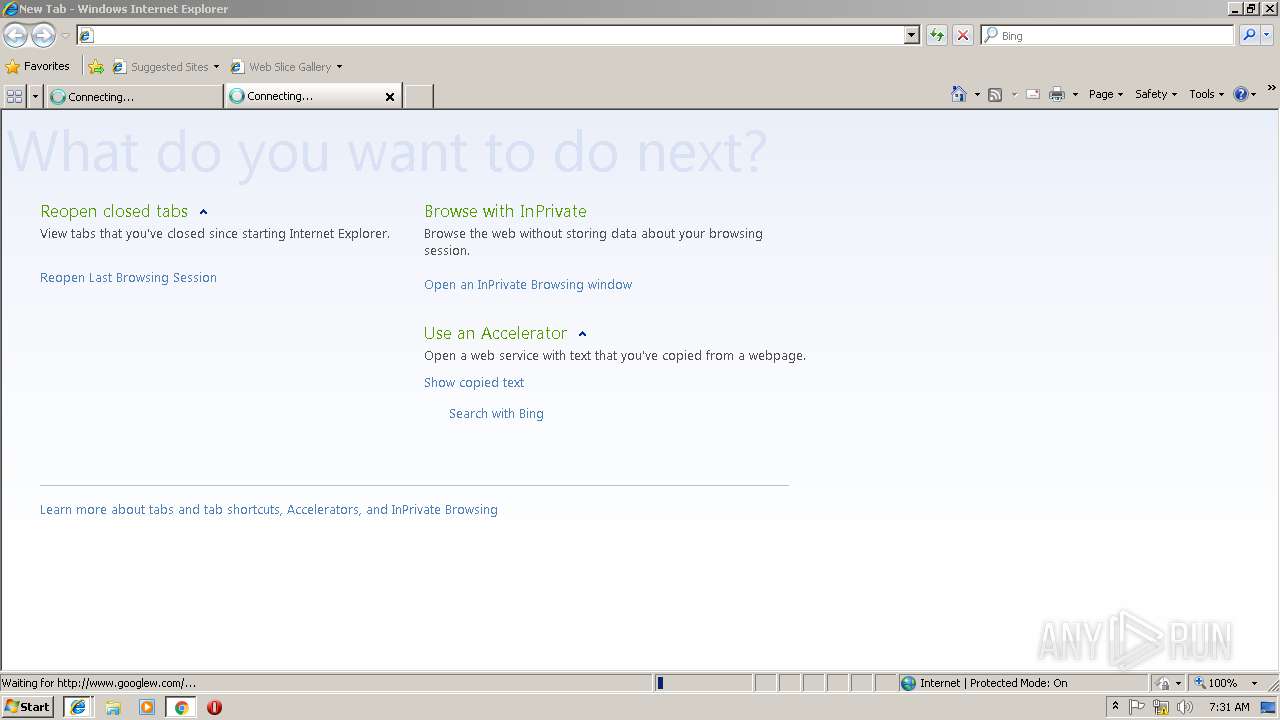Click Internet Explorer taskbar icon
The height and width of the screenshot is (720, 1280).
point(77,707)
